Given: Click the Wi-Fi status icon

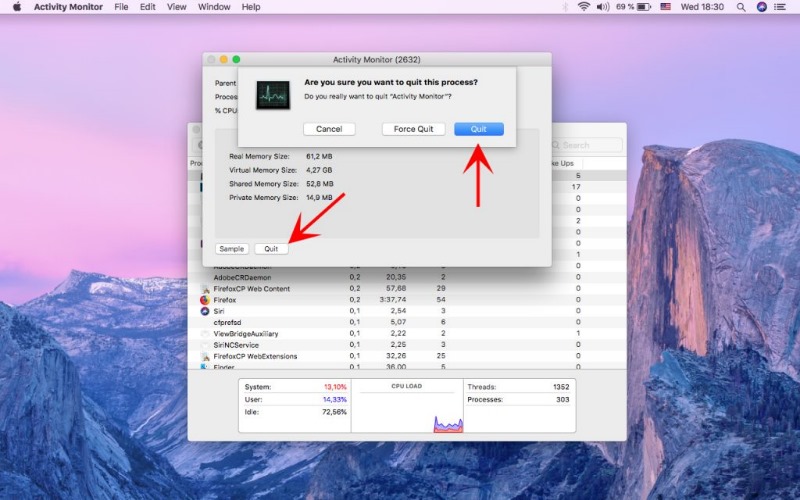Looking at the screenshot, I should coord(584,7).
